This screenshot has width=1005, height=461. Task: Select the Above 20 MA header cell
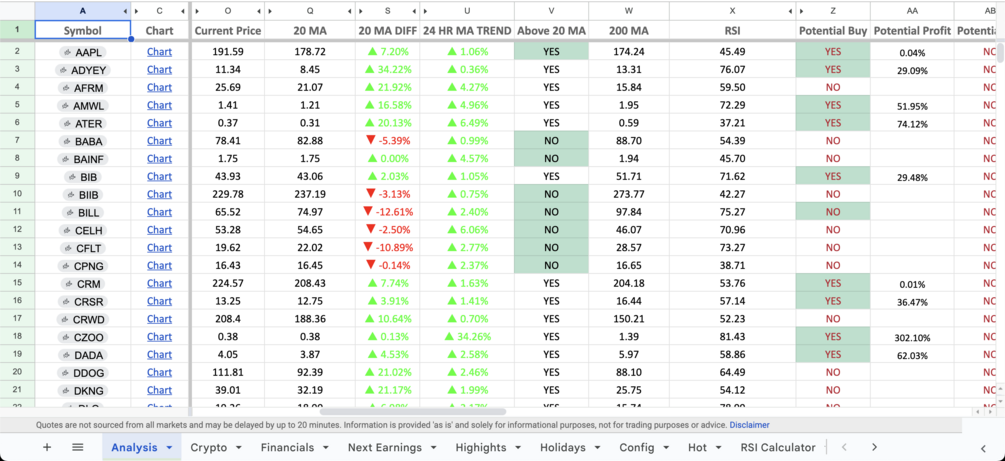(x=551, y=30)
